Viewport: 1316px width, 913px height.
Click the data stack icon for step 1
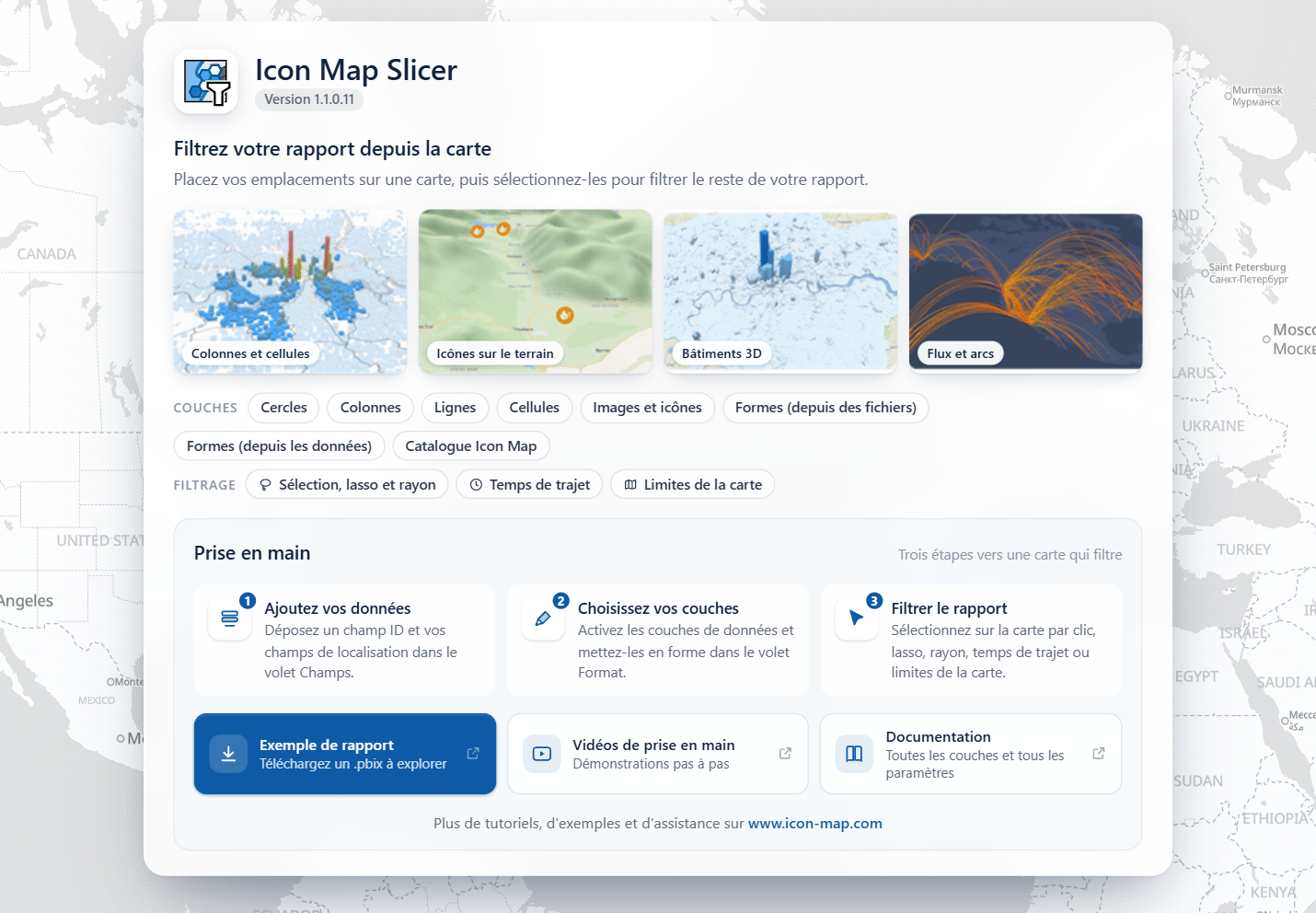tap(230, 618)
